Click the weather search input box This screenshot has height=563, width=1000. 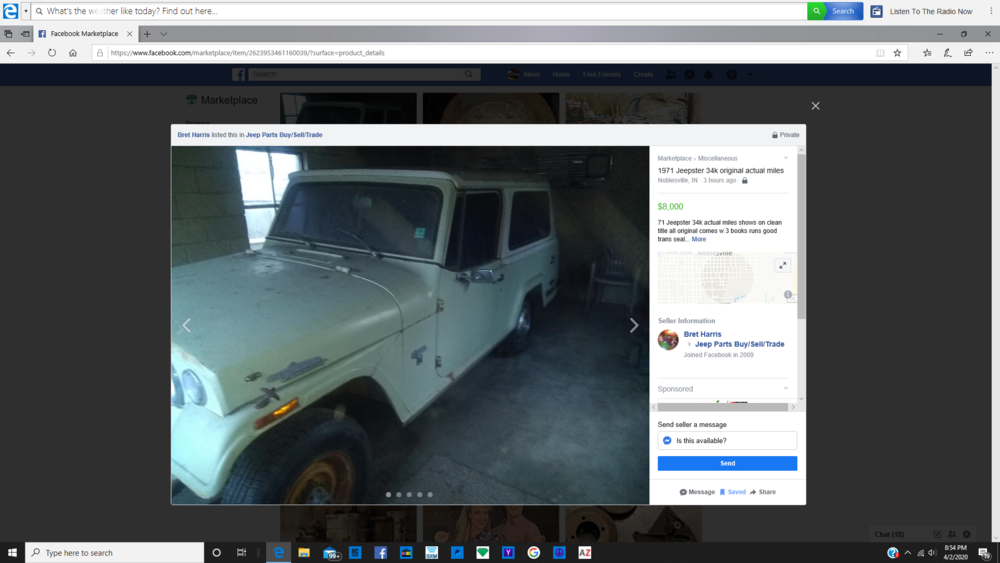click(x=421, y=11)
